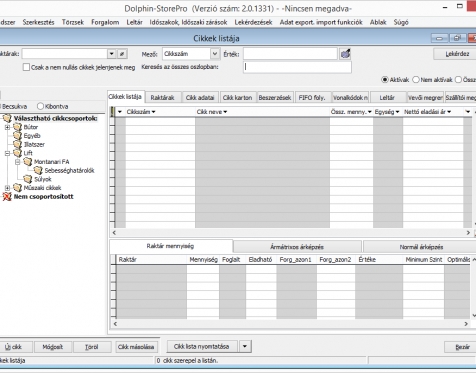Switch to the Cikk karton tab
Screen dimensions: 476x373
point(237,97)
